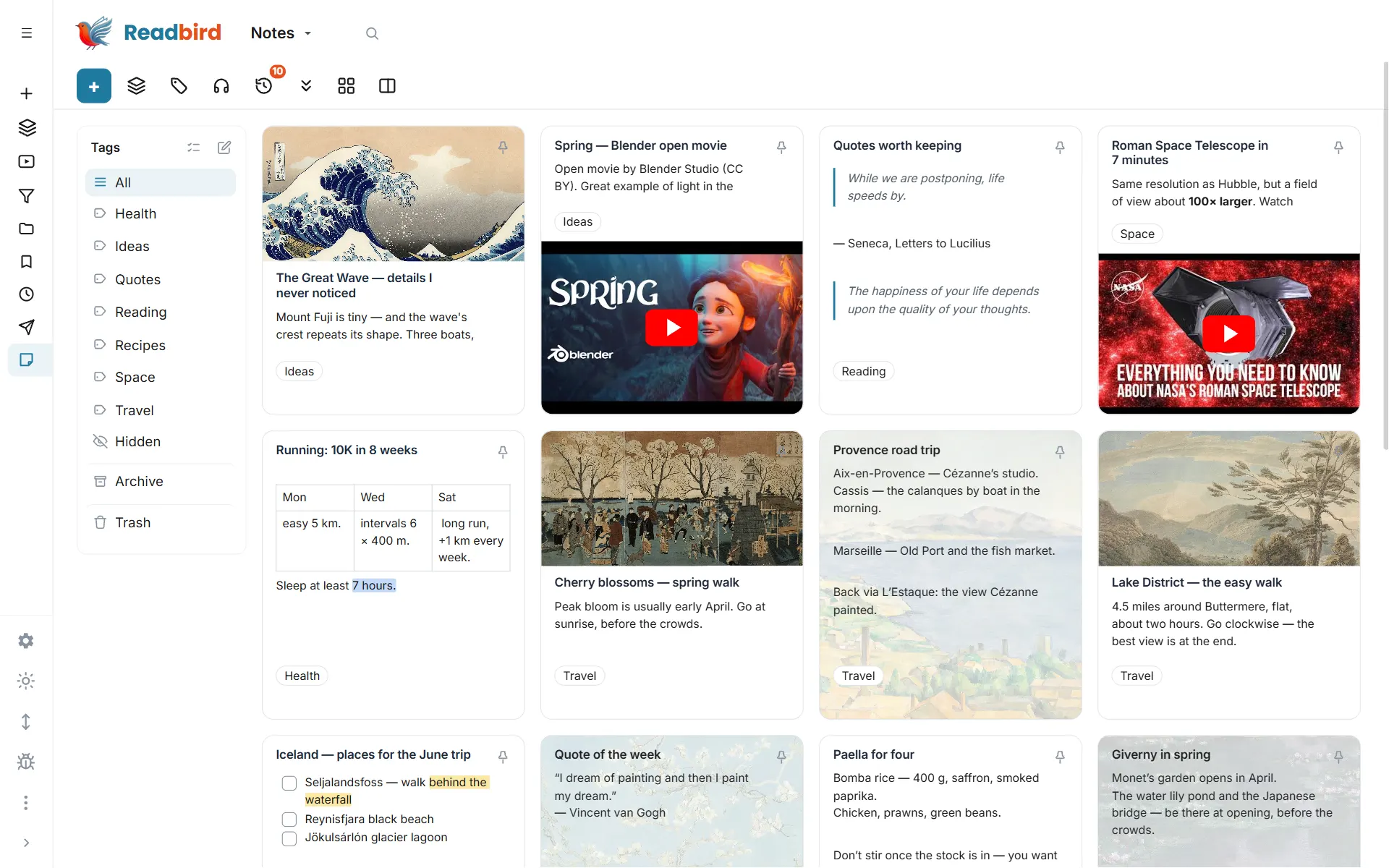Open the sidebar clock icon
The height and width of the screenshot is (868, 1389).
tap(27, 294)
